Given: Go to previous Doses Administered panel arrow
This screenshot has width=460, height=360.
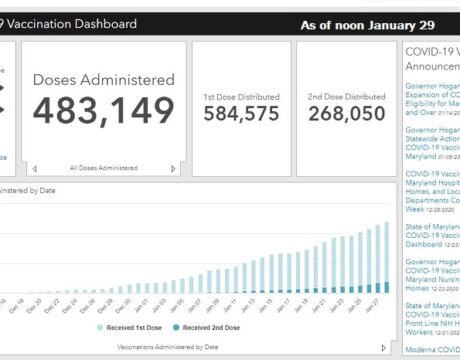Looking at the screenshot, I should click(x=35, y=169).
